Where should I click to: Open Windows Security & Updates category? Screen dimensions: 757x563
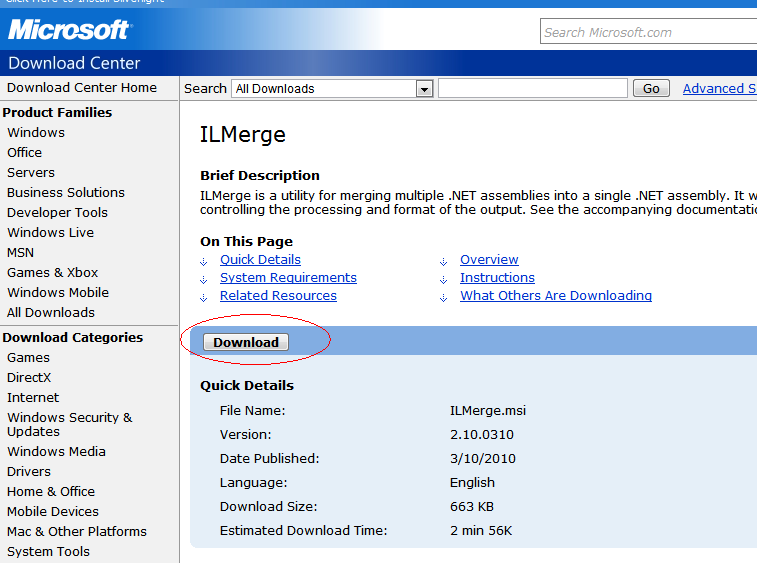pyautogui.click(x=70, y=424)
